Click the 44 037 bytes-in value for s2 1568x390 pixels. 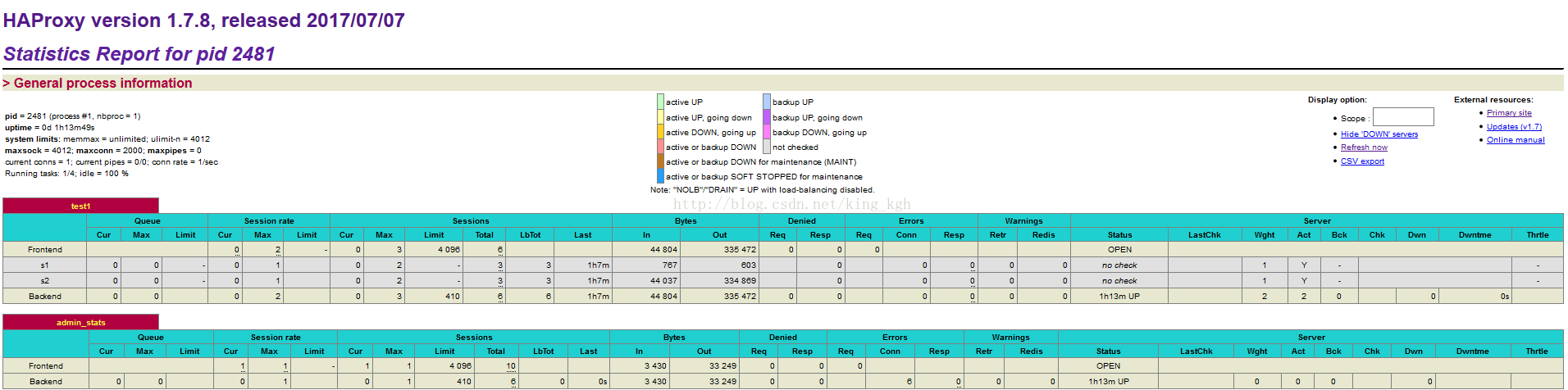coord(663,281)
